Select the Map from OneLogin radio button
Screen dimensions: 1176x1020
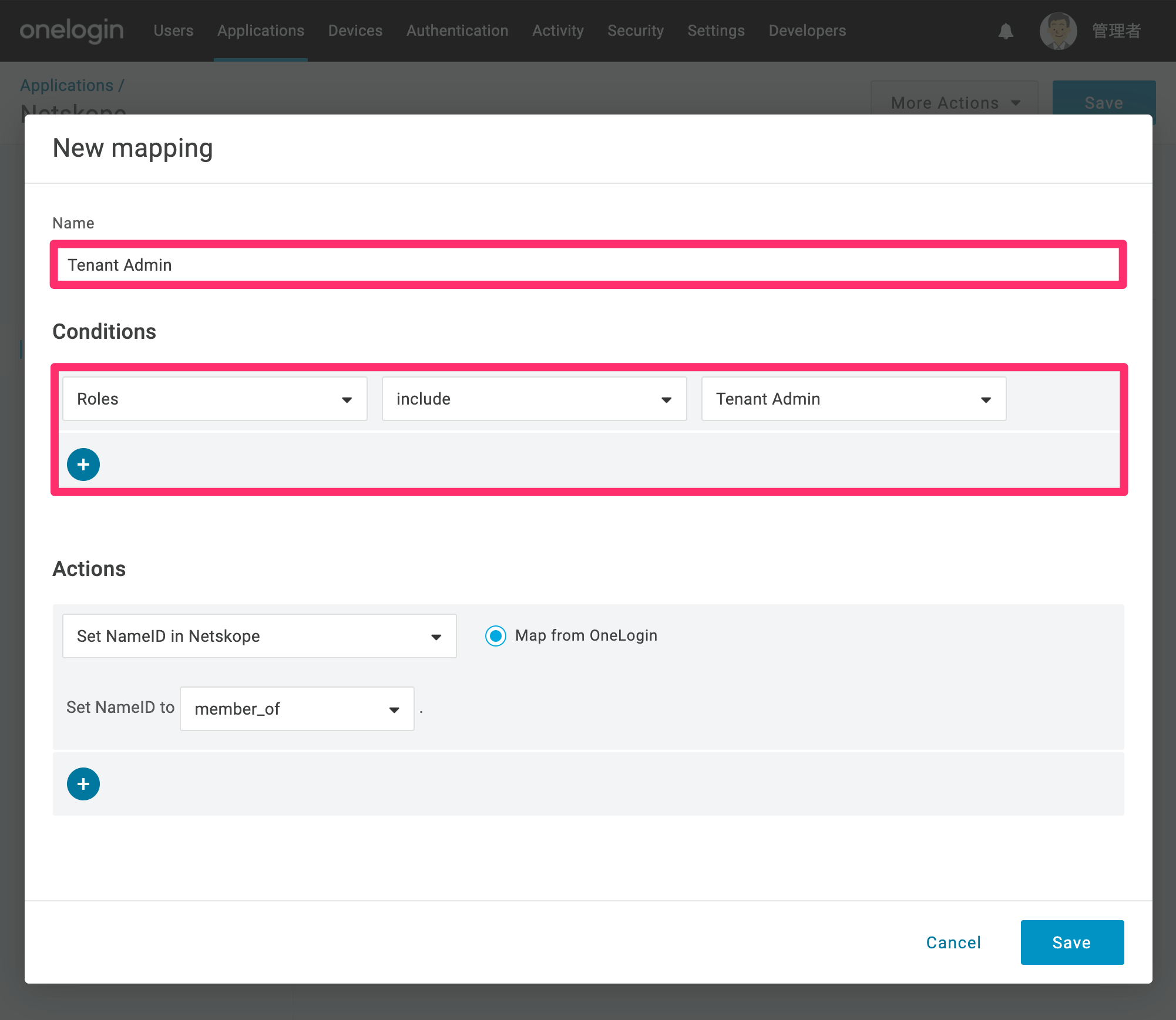coord(496,636)
